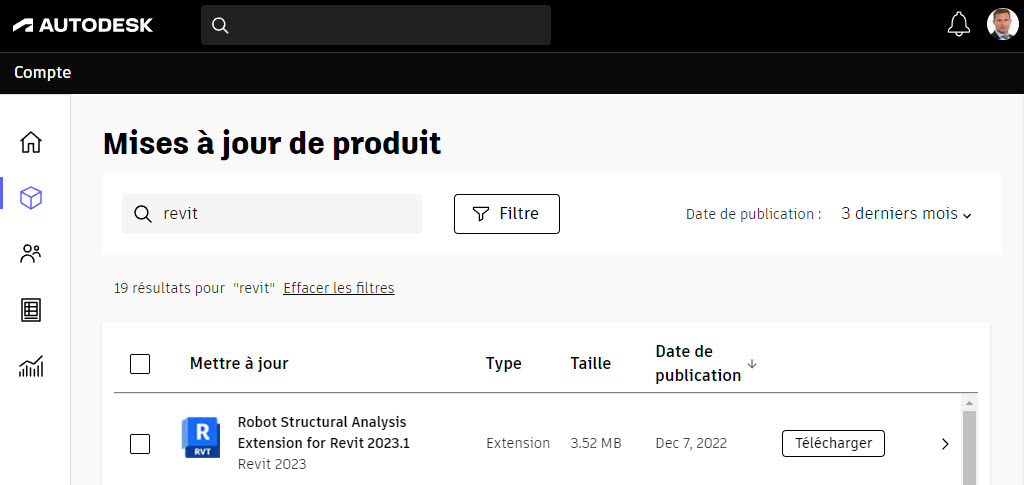Click Date de publication column header

[x=698, y=364]
